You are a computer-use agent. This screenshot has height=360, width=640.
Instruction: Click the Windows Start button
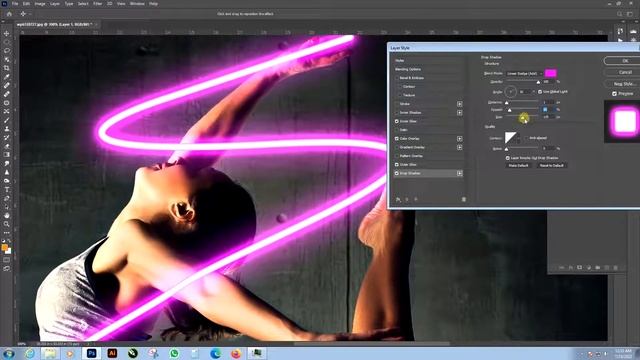9,353
